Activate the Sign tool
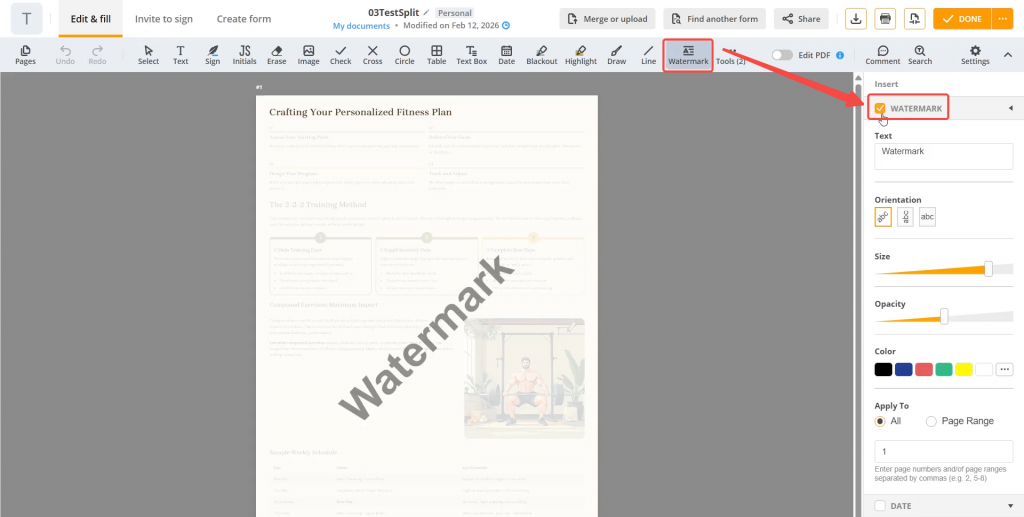The height and width of the screenshot is (517, 1024). click(212, 55)
